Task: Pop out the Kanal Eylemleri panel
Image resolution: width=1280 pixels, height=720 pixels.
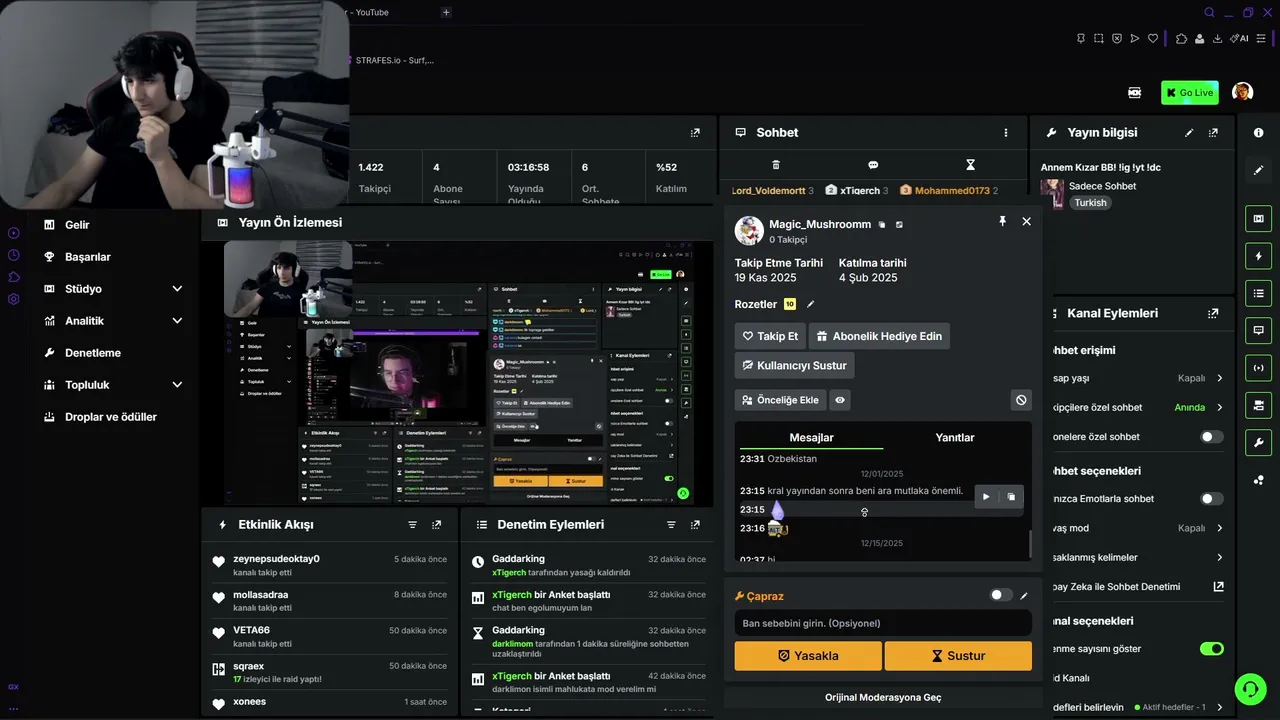Action: pos(1213,313)
